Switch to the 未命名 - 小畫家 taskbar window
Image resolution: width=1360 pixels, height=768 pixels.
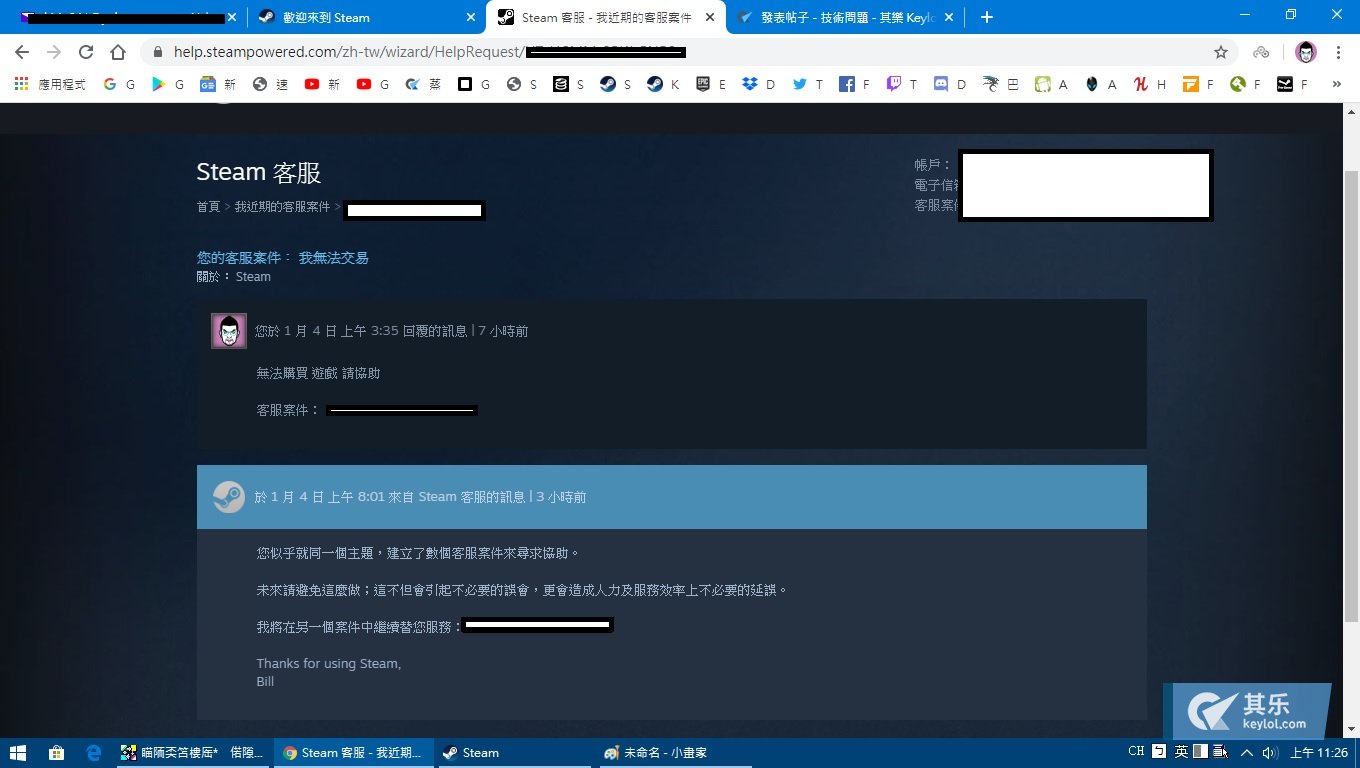pyautogui.click(x=676, y=753)
